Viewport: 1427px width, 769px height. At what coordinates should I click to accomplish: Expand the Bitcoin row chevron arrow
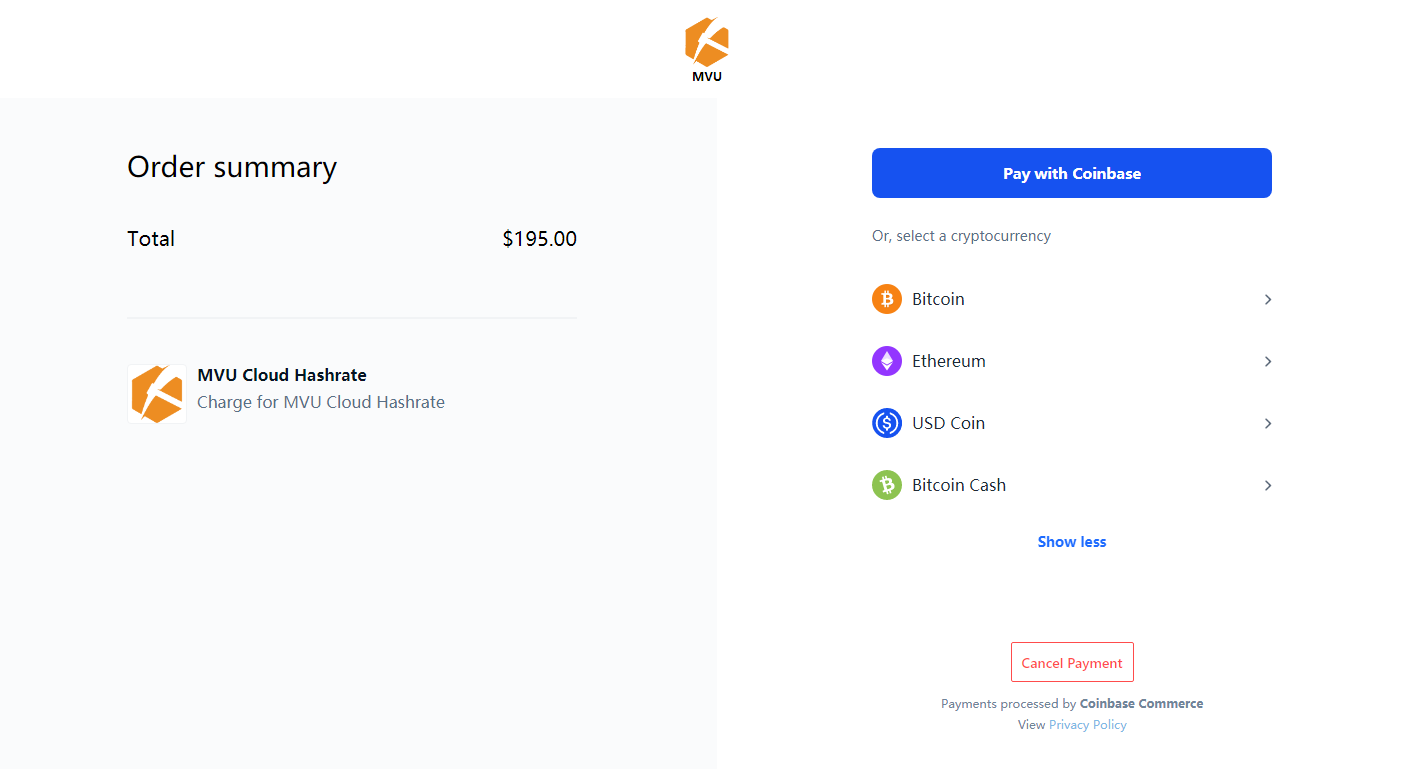1267,299
